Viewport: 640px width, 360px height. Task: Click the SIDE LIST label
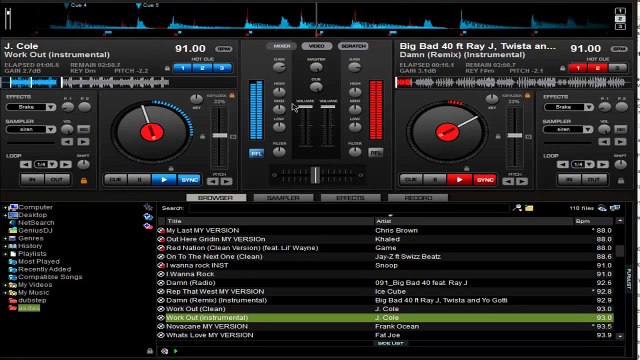pos(390,344)
